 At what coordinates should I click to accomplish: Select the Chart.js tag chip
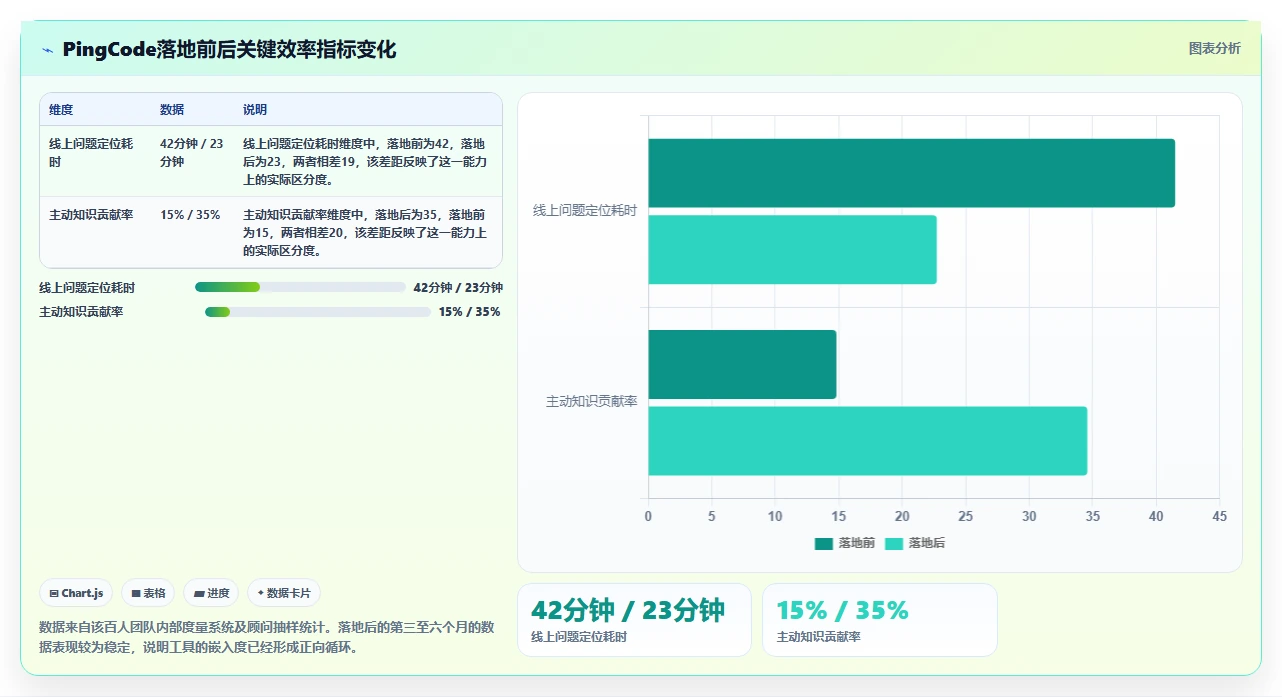coord(76,593)
